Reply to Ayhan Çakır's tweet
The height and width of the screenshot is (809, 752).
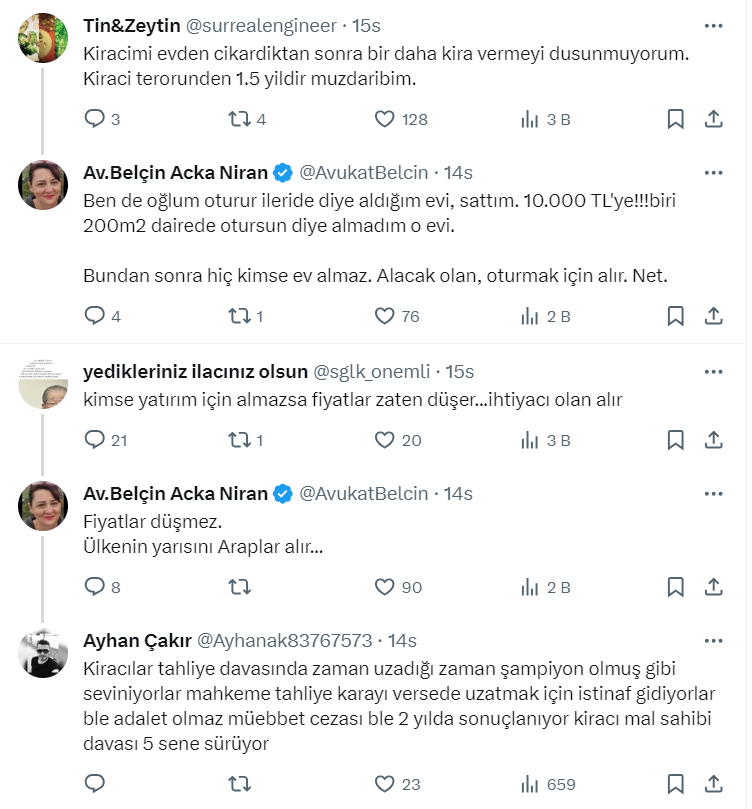94,784
